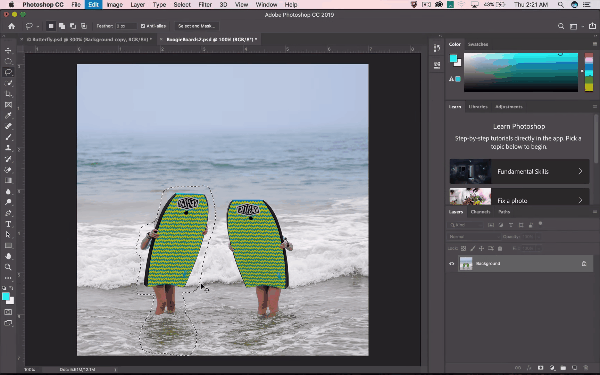The image size is (600, 375).
Task: Choose Intersect with Selection mode
Action: 84,26
